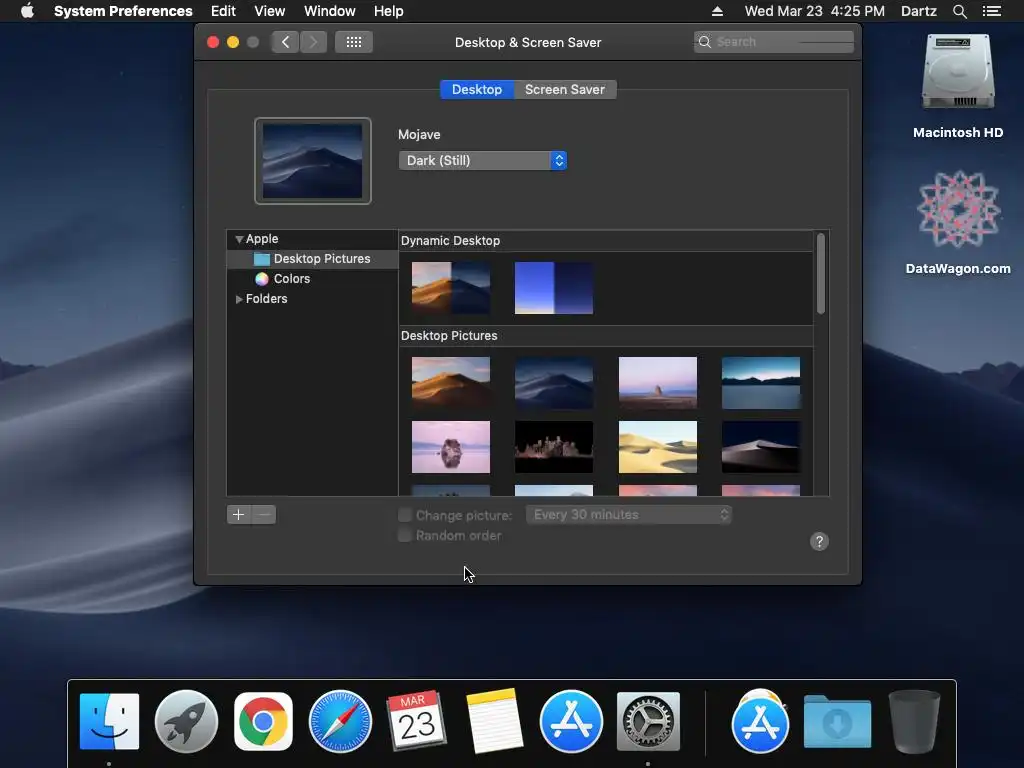Go back with the toolbar back arrow
Image resolution: width=1024 pixels, height=768 pixels.
pyautogui.click(x=285, y=42)
